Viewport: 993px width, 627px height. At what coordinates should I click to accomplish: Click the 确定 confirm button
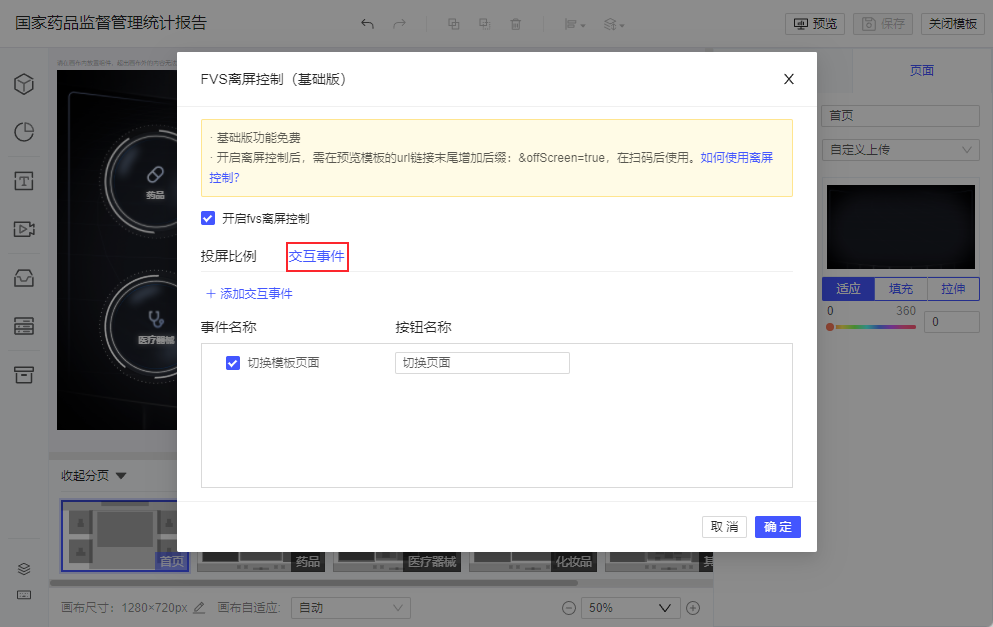[x=778, y=527]
